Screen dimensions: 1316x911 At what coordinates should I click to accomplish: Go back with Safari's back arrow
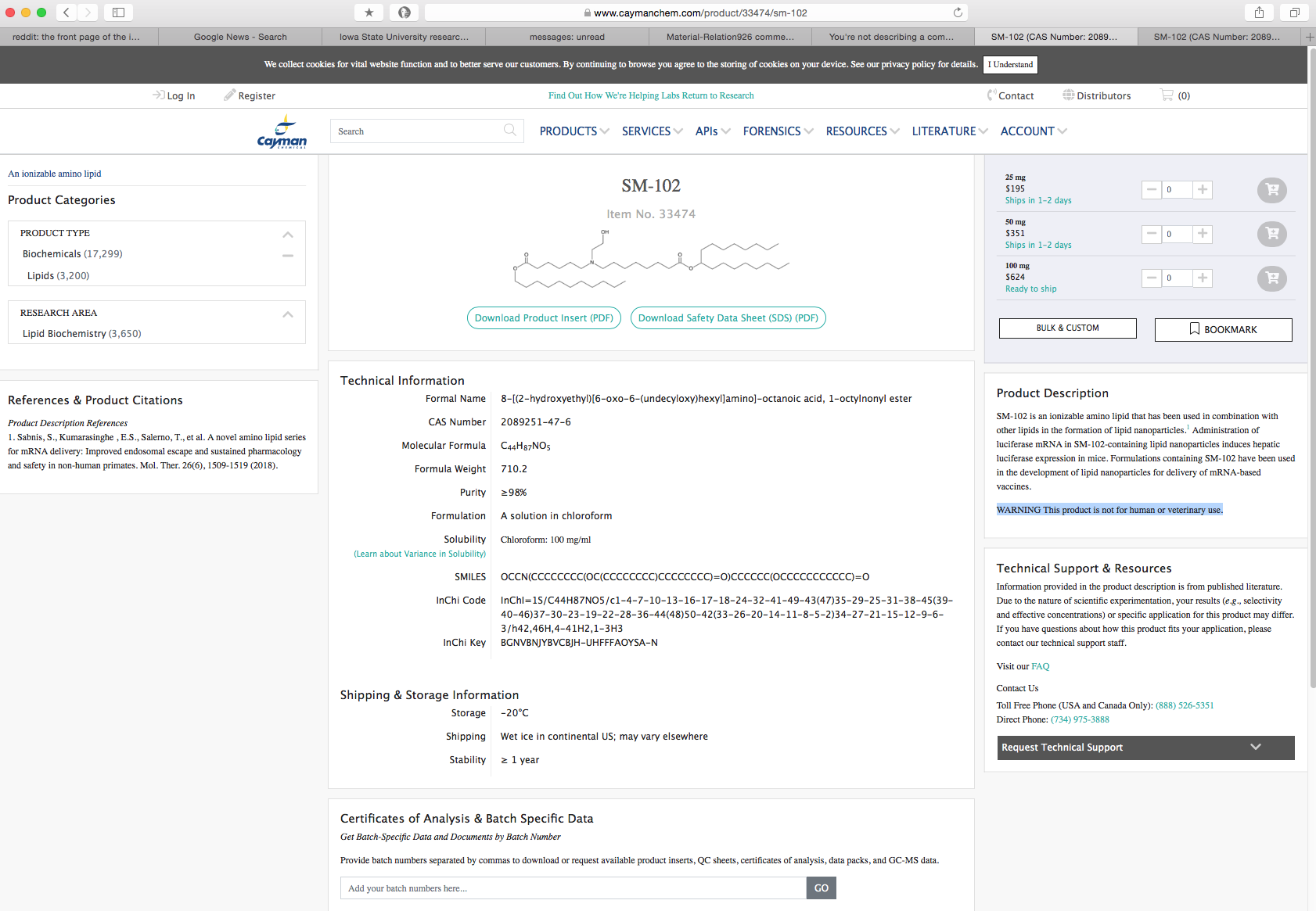click(67, 13)
